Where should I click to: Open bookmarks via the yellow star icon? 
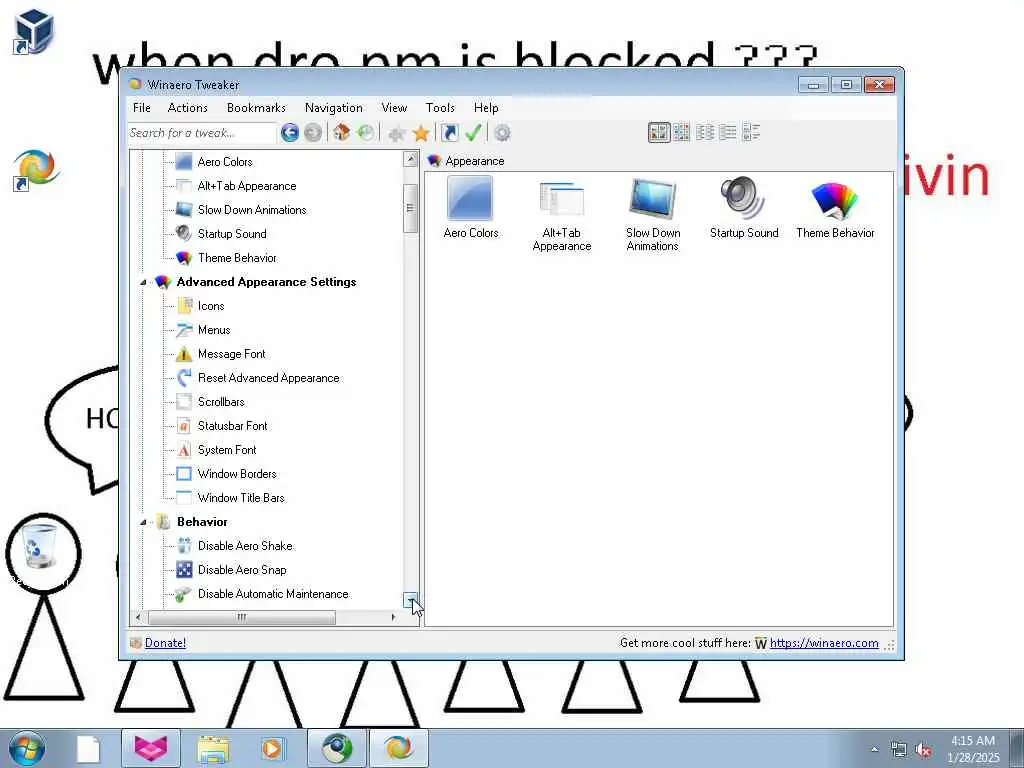coord(421,133)
